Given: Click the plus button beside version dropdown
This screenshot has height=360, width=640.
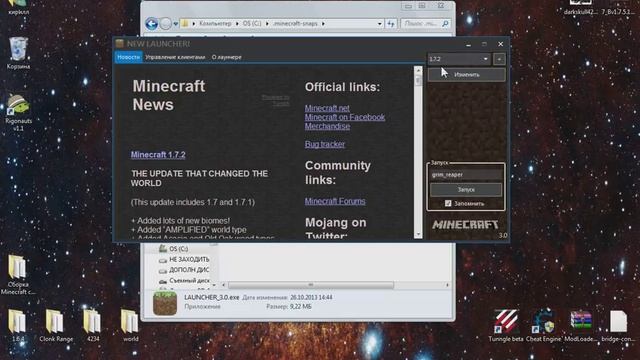Looking at the screenshot, I should click(499, 59).
